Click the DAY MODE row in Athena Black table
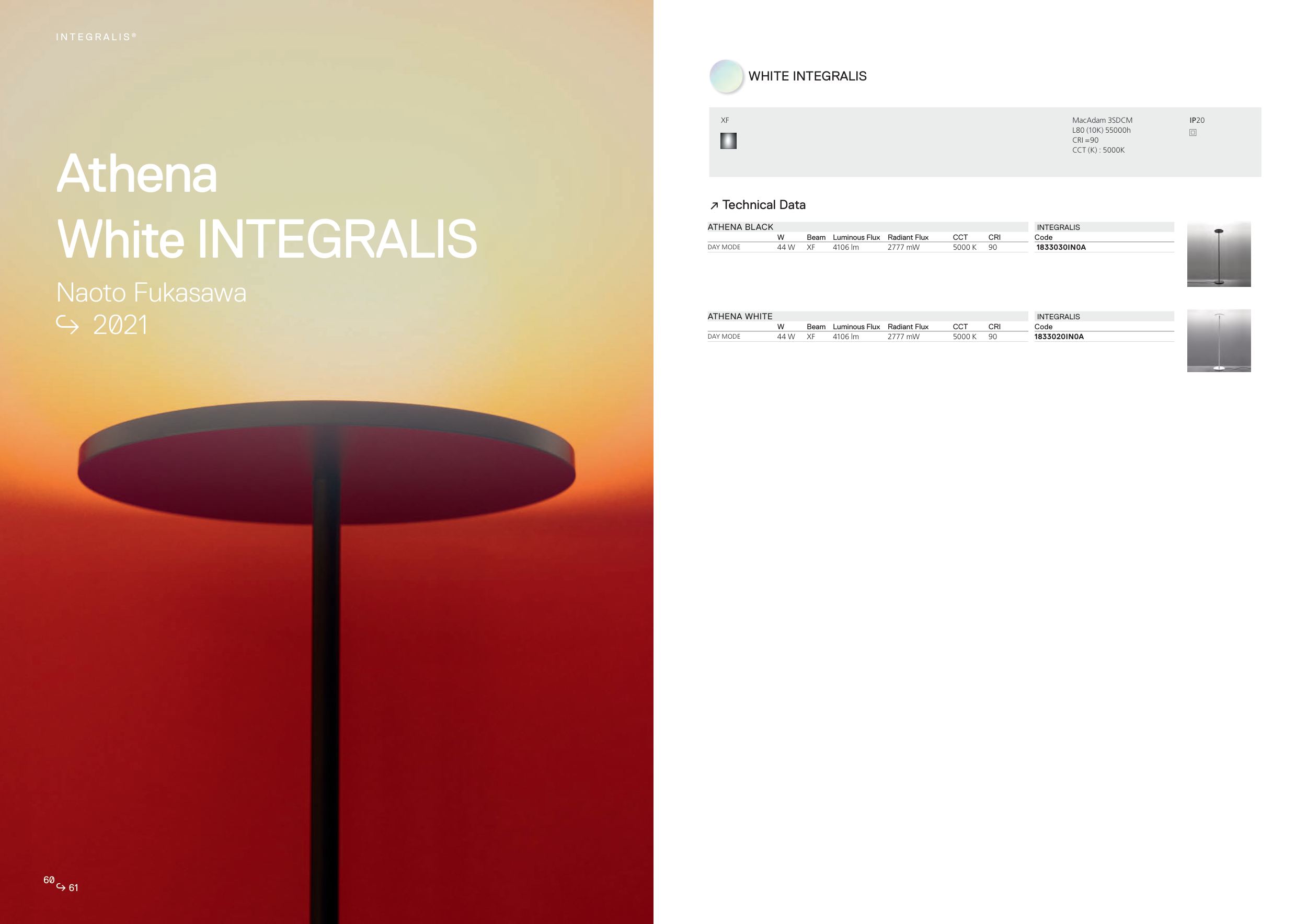1307x924 pixels. point(724,248)
